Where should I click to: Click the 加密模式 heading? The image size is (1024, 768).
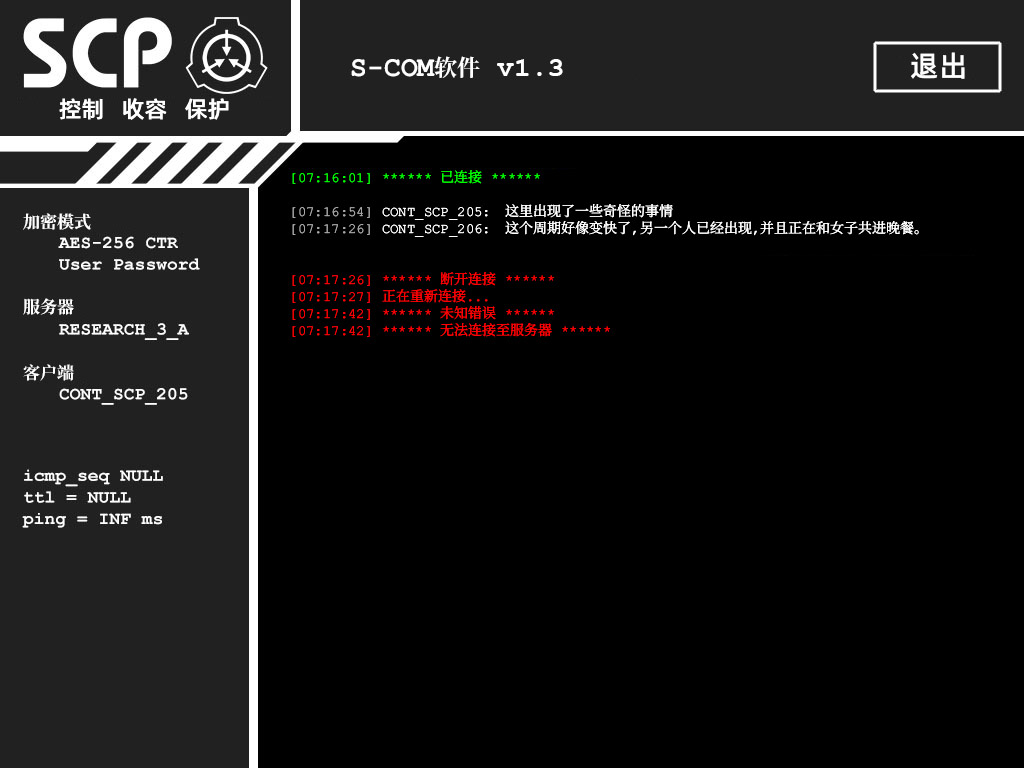[x=57, y=222]
